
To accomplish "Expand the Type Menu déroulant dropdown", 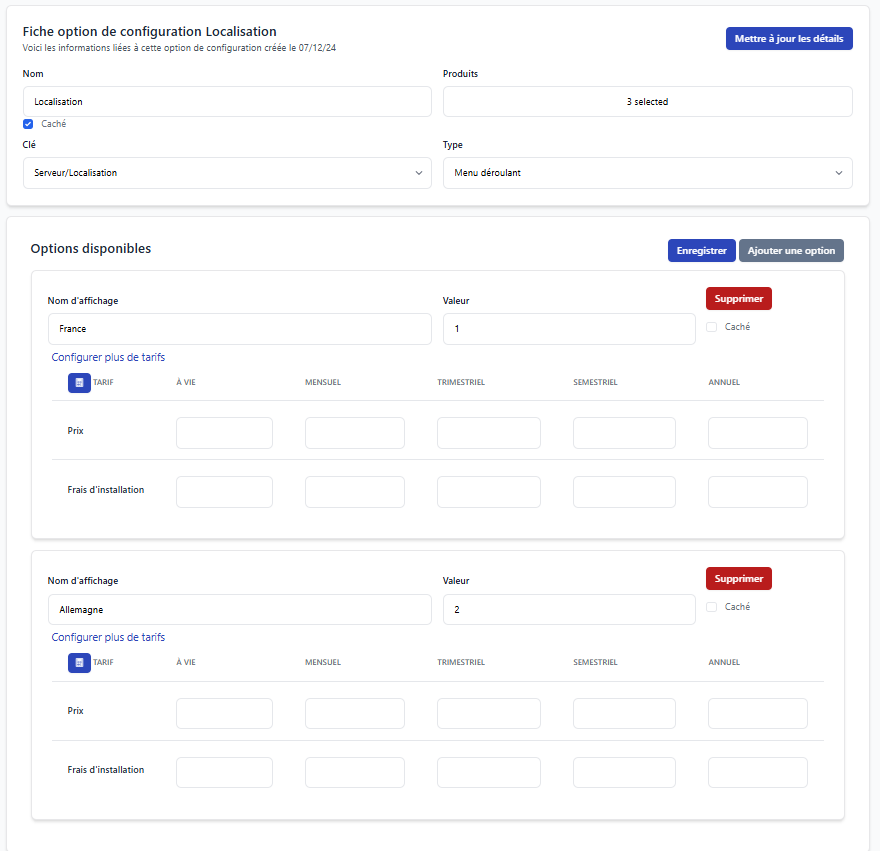I will click(647, 173).
